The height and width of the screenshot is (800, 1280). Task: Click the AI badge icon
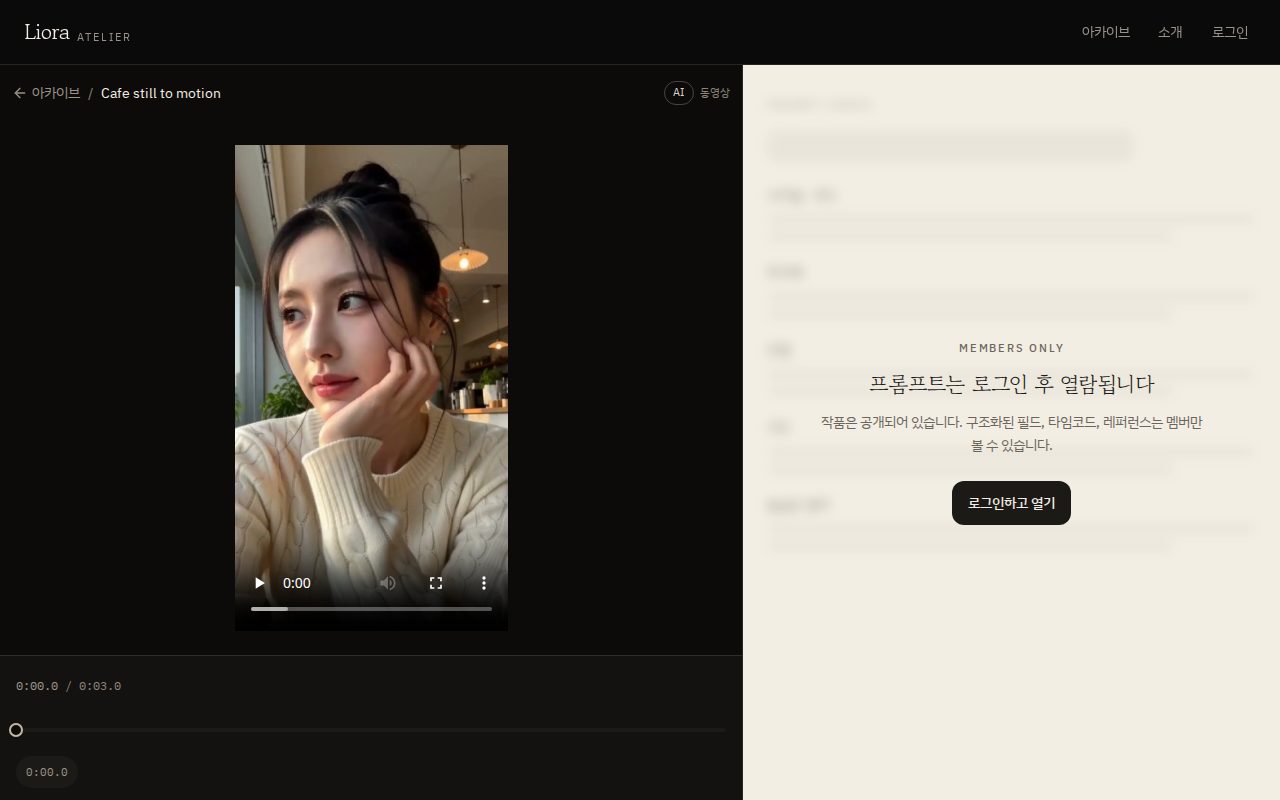point(678,93)
